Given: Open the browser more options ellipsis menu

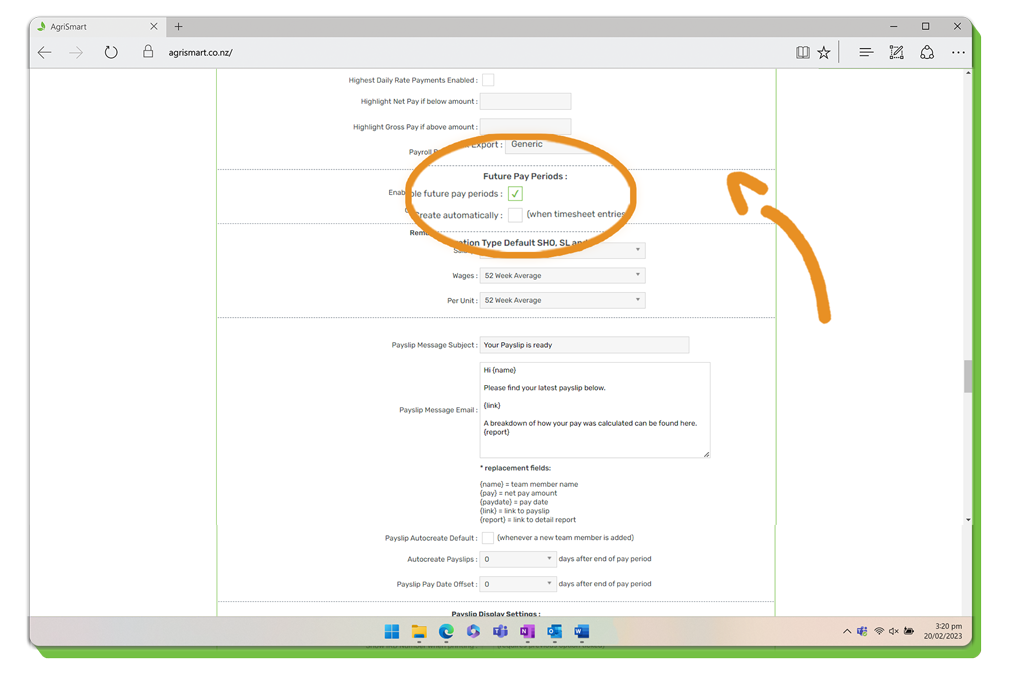Looking at the screenshot, I should (x=958, y=53).
